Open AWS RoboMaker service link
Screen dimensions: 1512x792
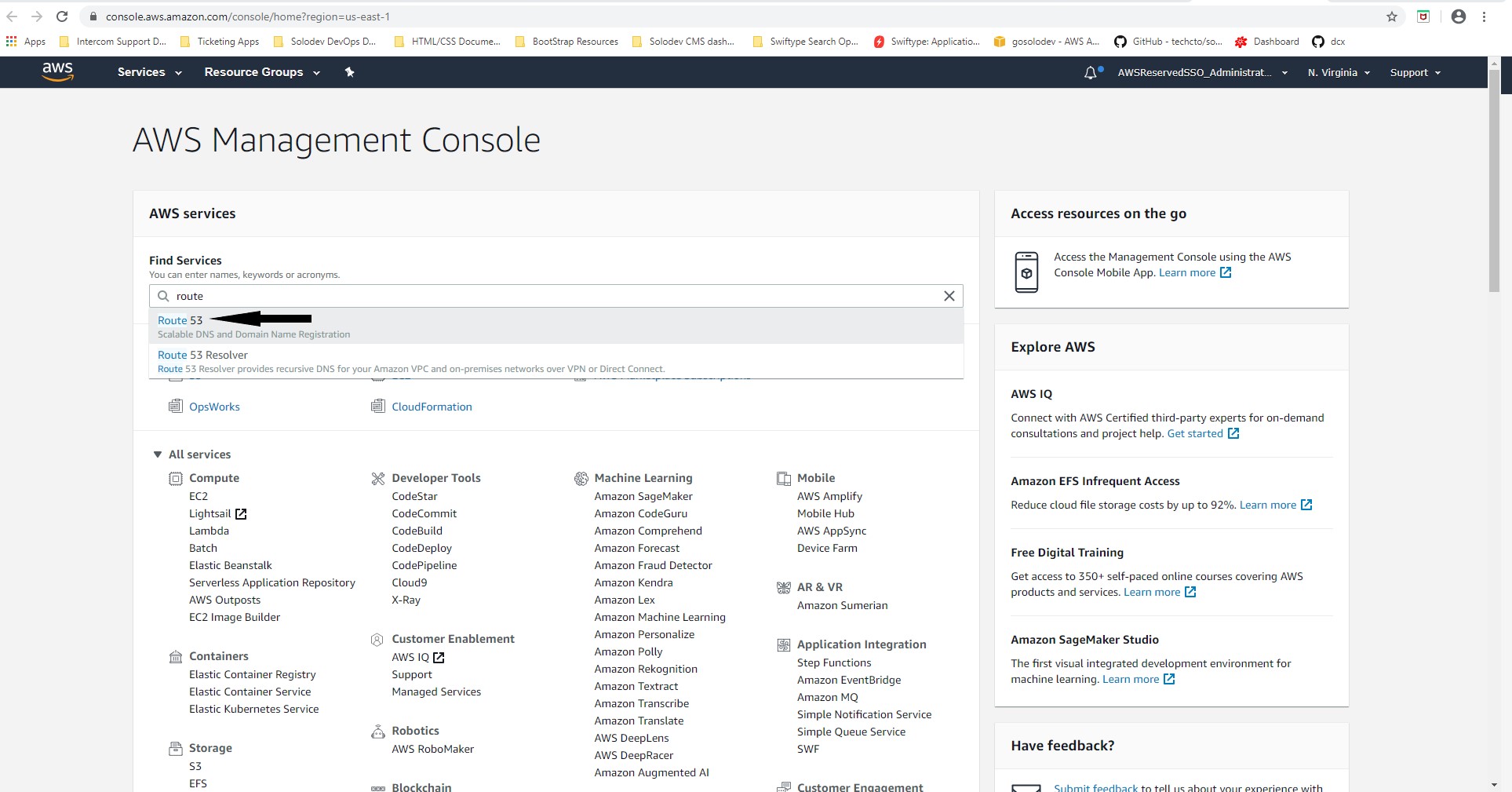point(433,749)
